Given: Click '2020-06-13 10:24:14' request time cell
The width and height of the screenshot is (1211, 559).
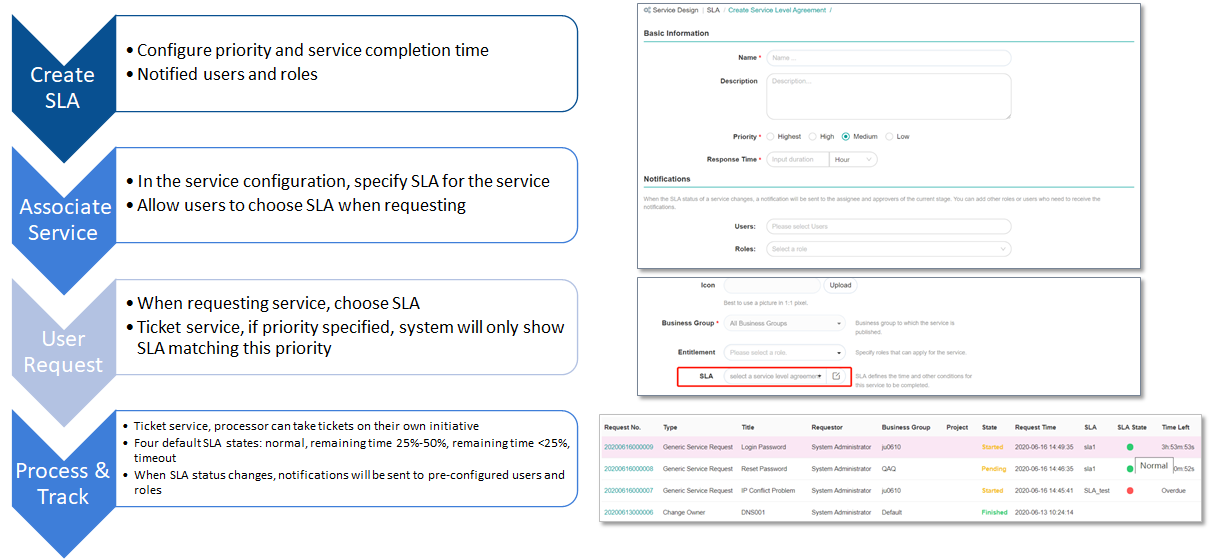Looking at the screenshot, I should click(x=1042, y=512).
